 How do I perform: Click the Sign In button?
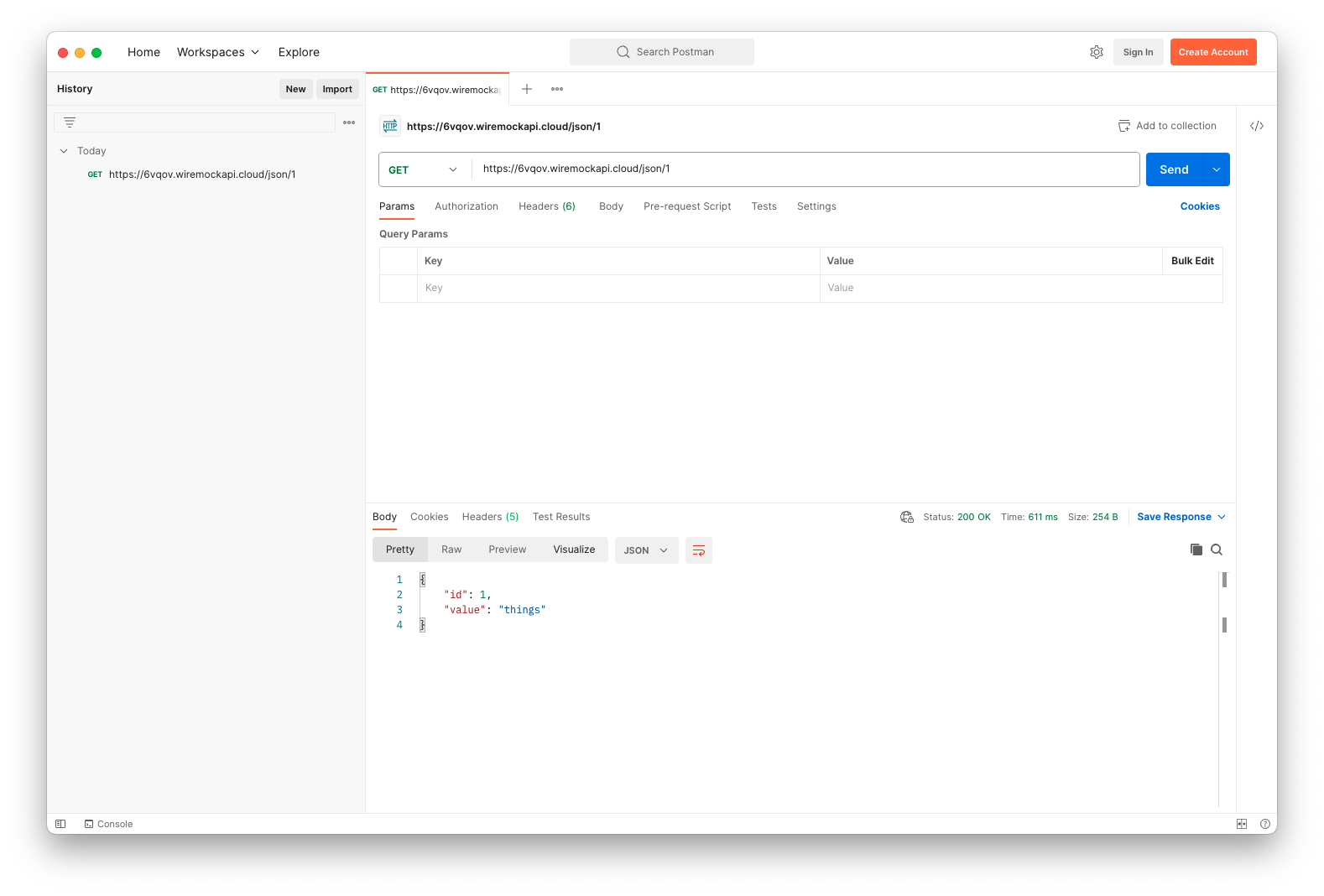(1138, 52)
